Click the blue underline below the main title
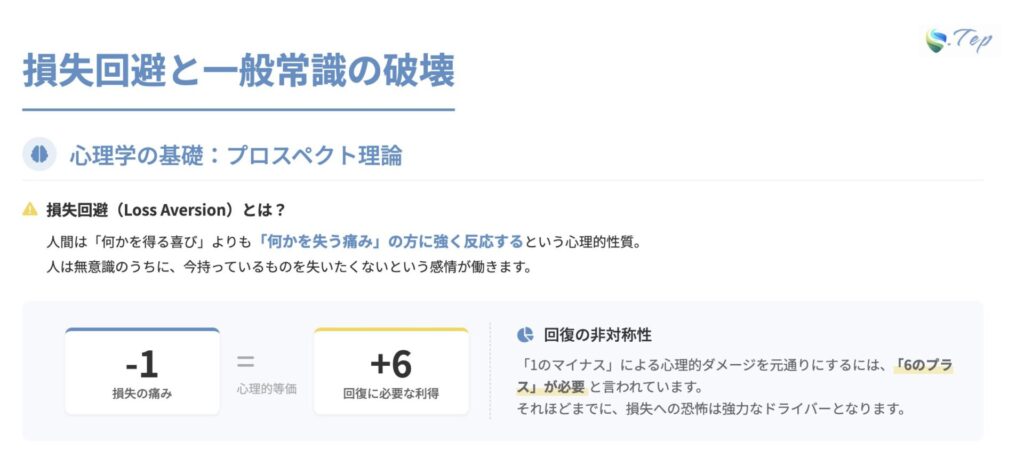 pyautogui.click(x=238, y=109)
